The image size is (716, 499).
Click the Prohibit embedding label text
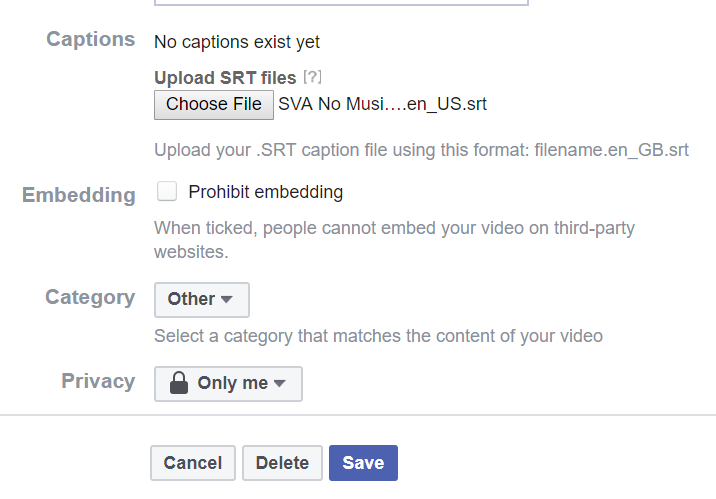[265, 192]
